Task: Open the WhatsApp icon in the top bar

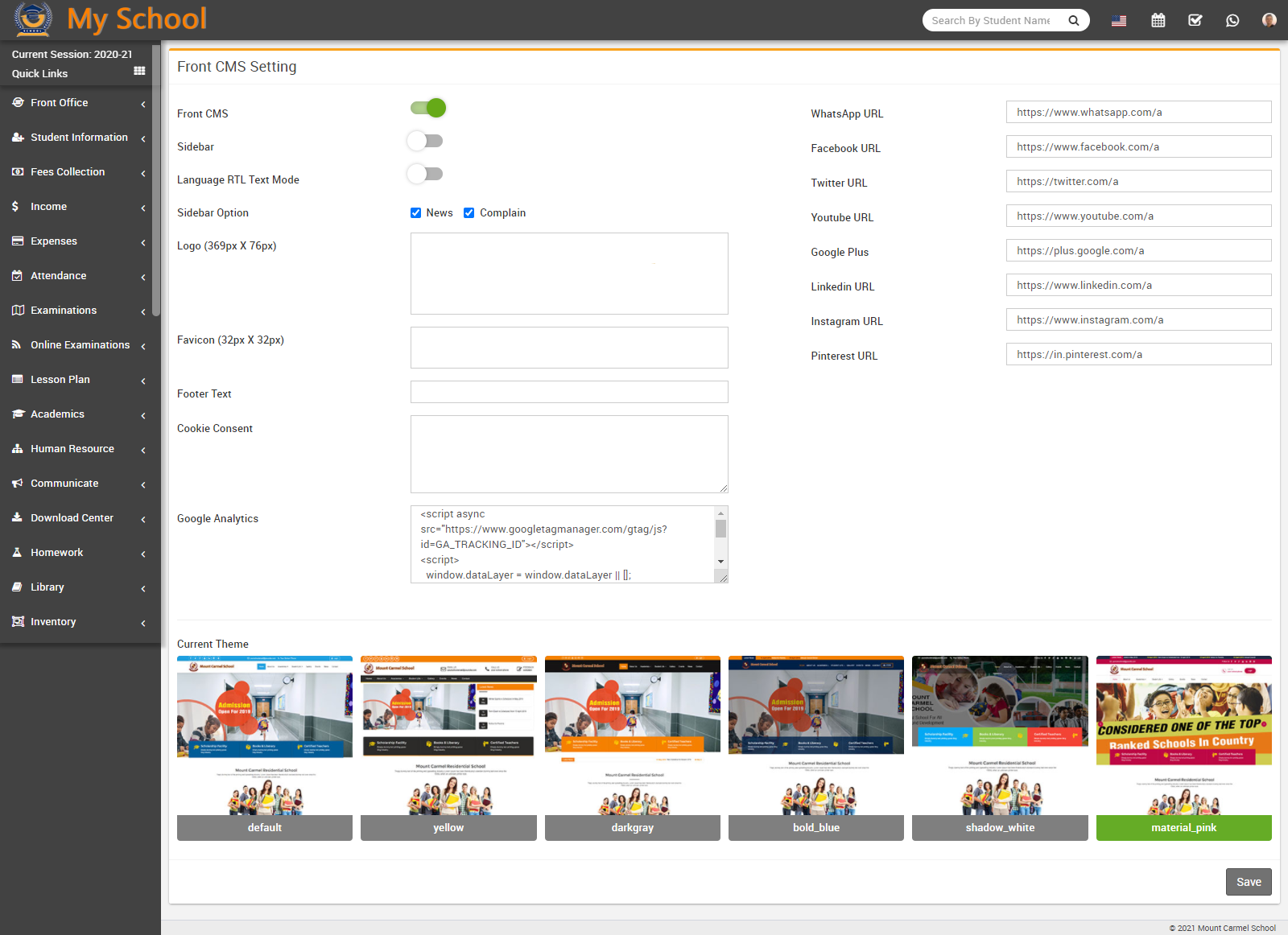Action: (x=1232, y=20)
